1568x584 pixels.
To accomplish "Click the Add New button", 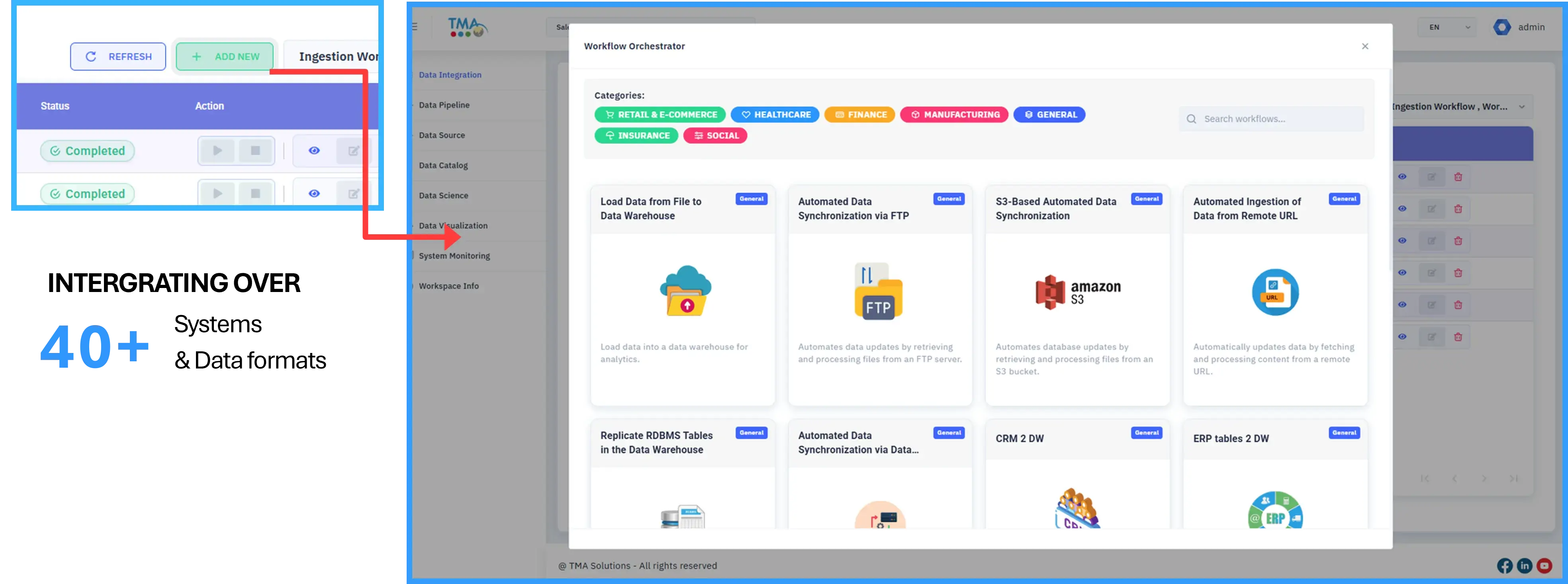I will [225, 57].
